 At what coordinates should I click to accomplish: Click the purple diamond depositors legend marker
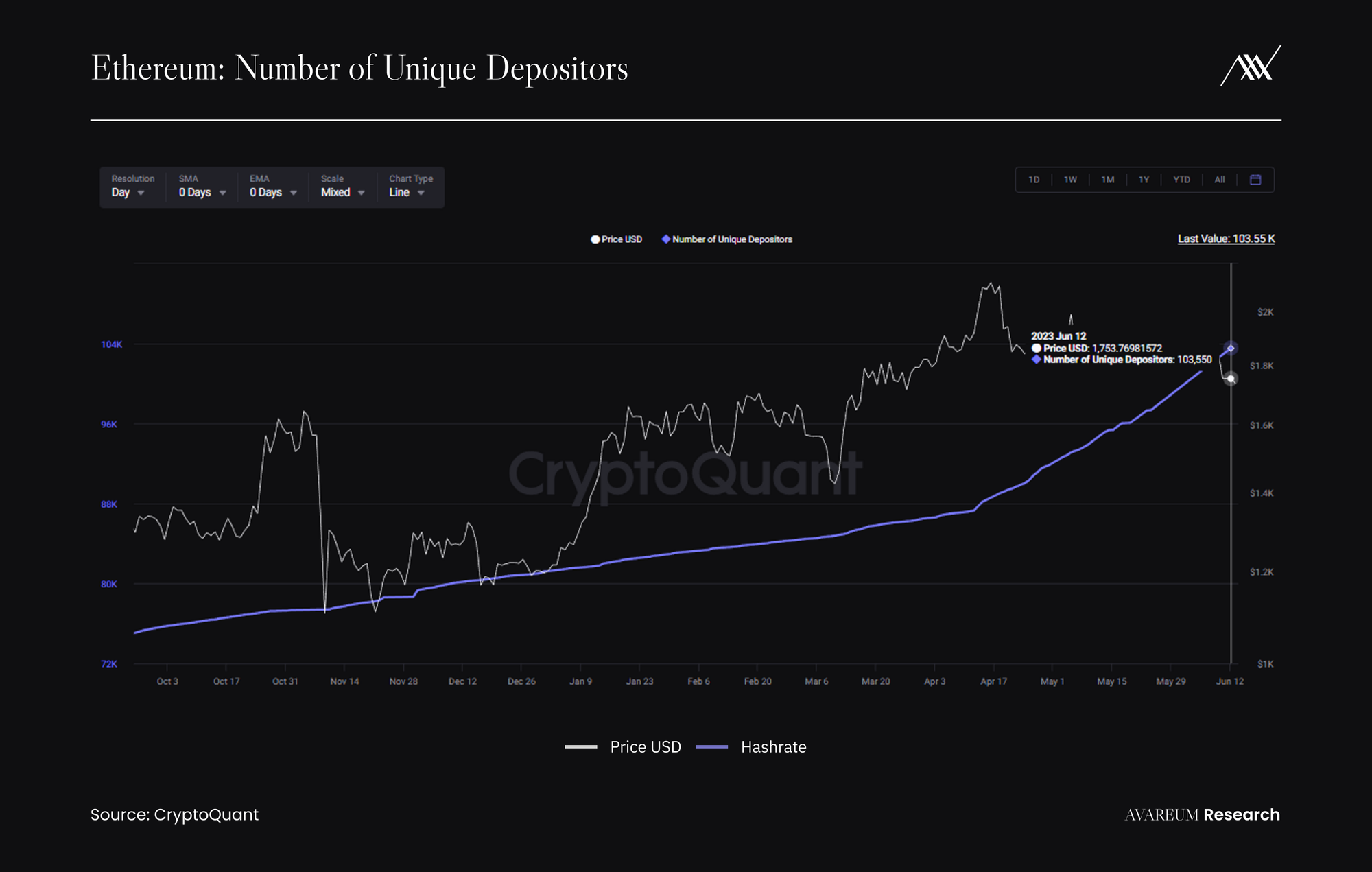665,239
